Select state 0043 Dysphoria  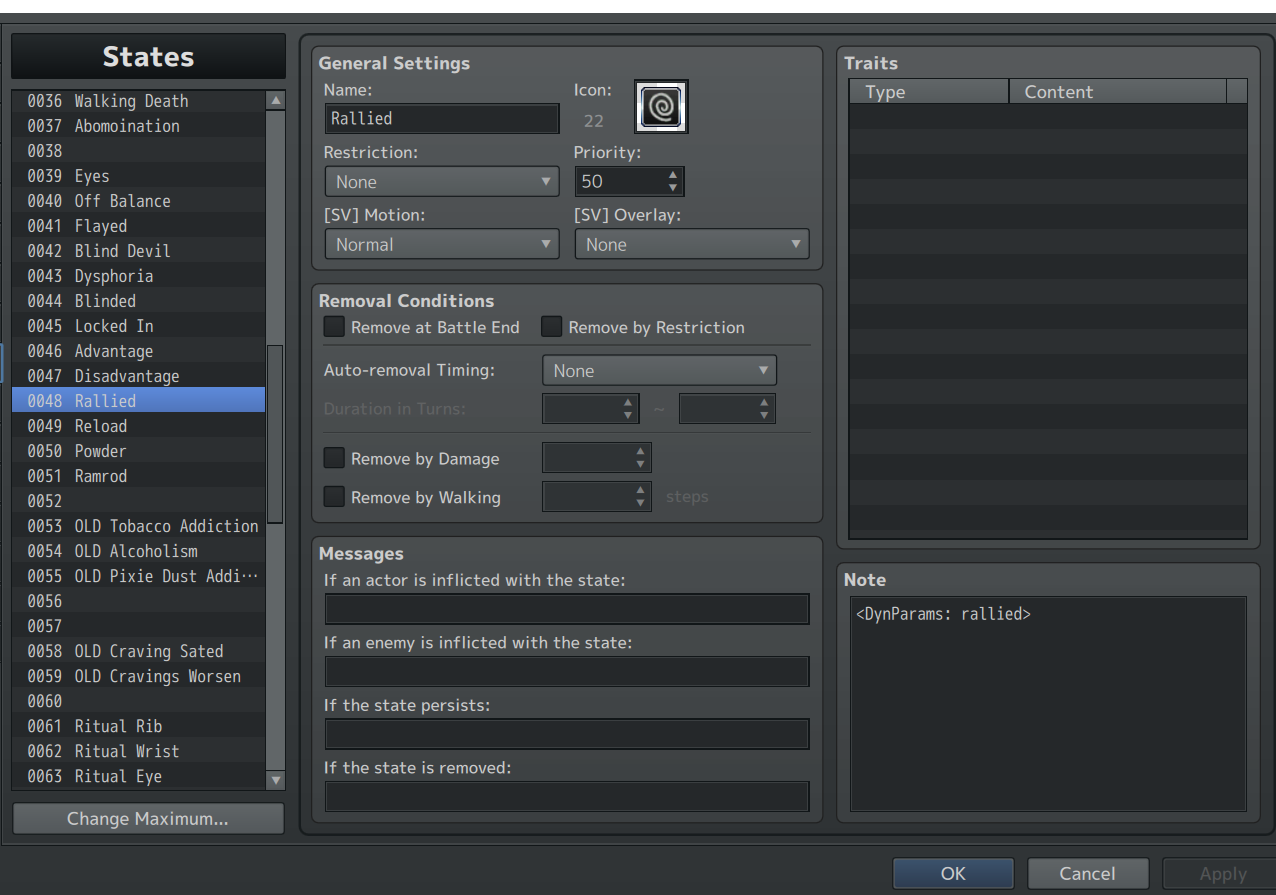tap(139, 276)
